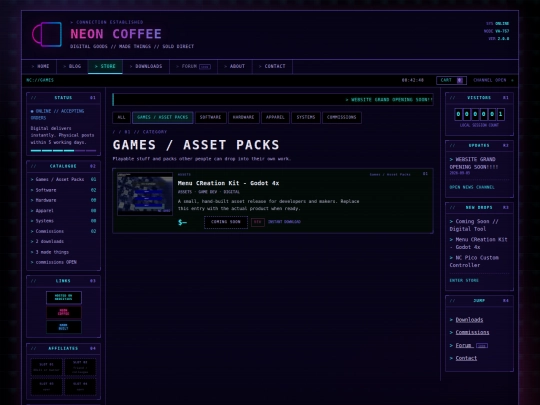
Task: Open 'NC Pico Custom Controller' new drop
Action: (x=474, y=261)
